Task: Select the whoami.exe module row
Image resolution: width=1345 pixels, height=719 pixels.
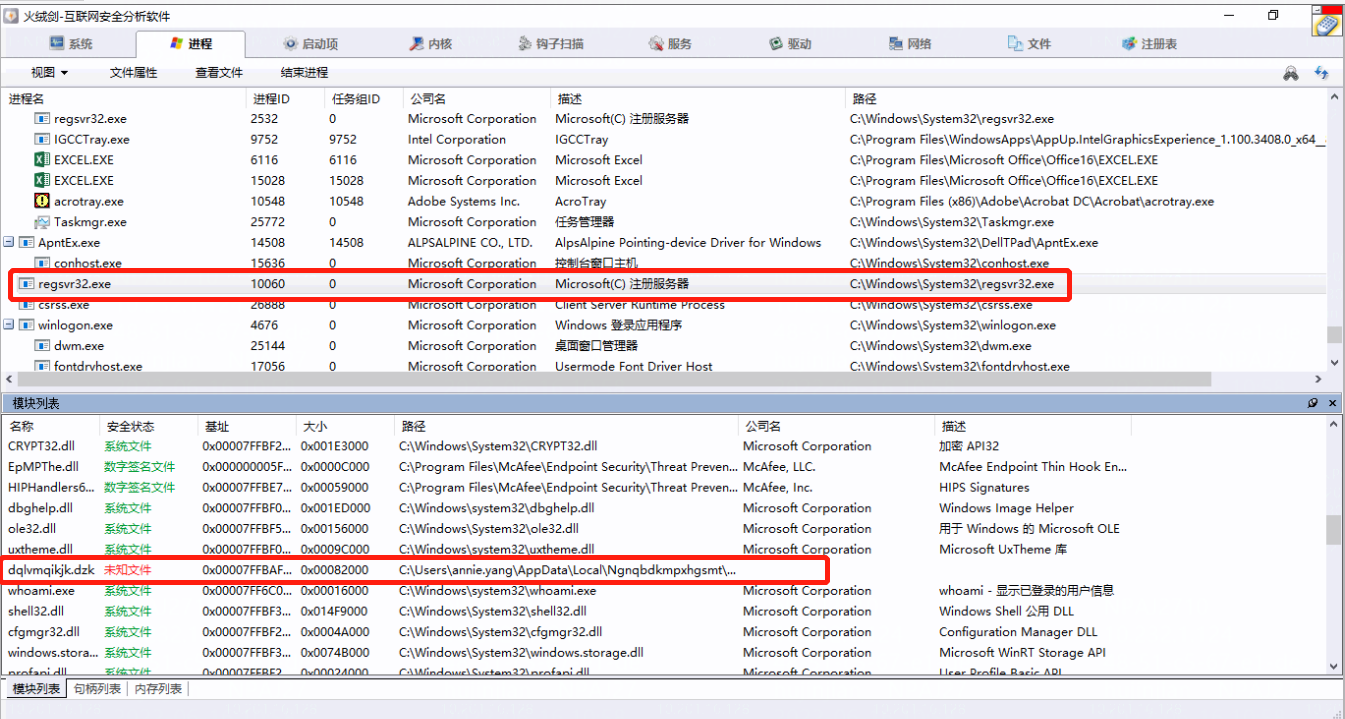Action: pos(662,591)
